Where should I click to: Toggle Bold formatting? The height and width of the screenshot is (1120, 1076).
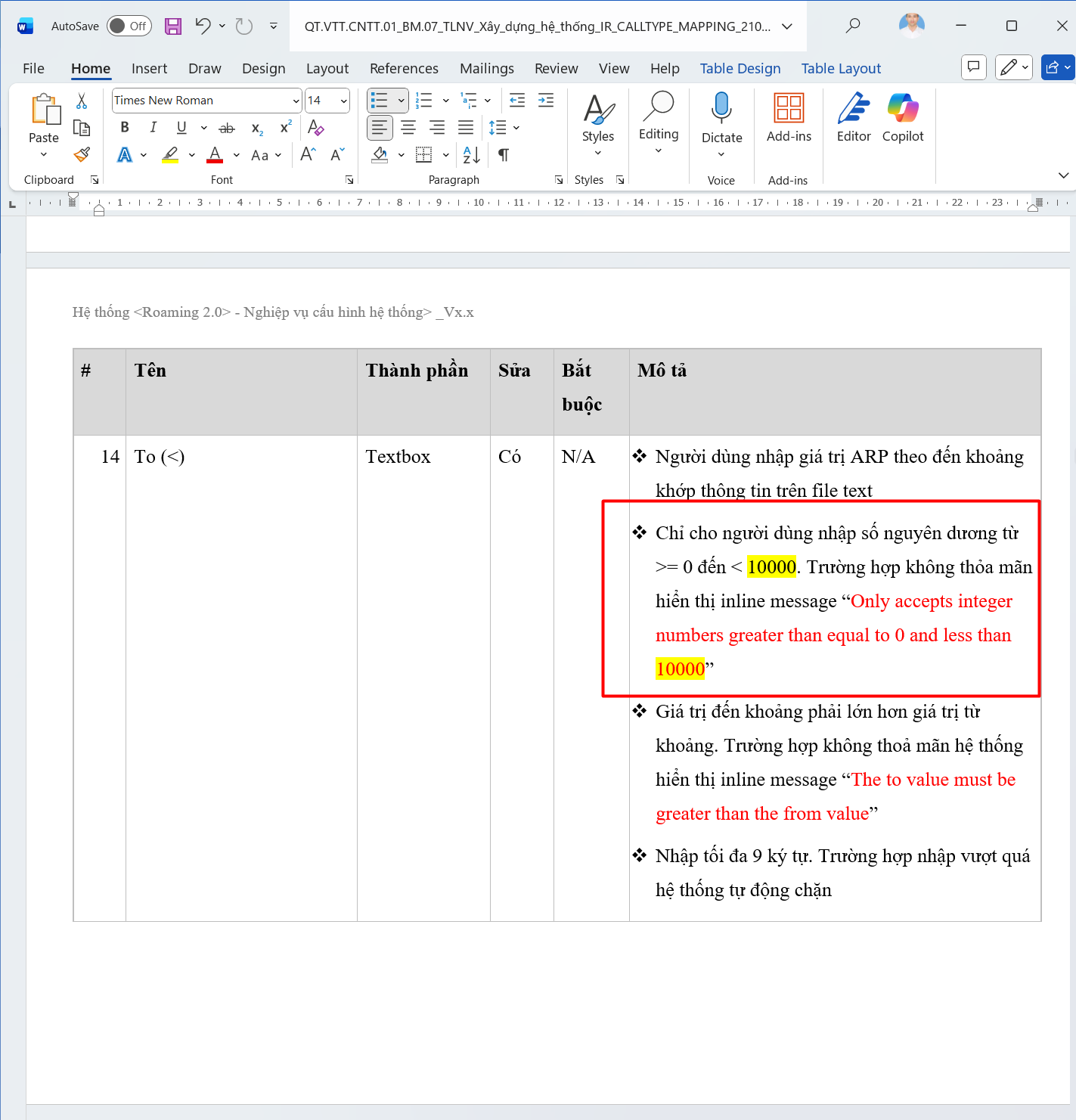125,128
